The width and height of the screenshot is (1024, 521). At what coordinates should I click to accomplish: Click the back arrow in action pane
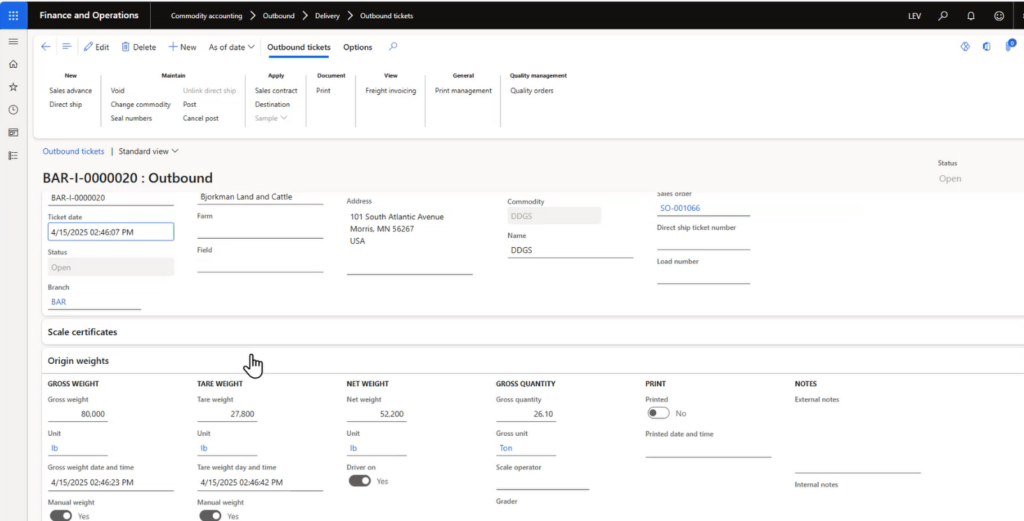(46, 47)
